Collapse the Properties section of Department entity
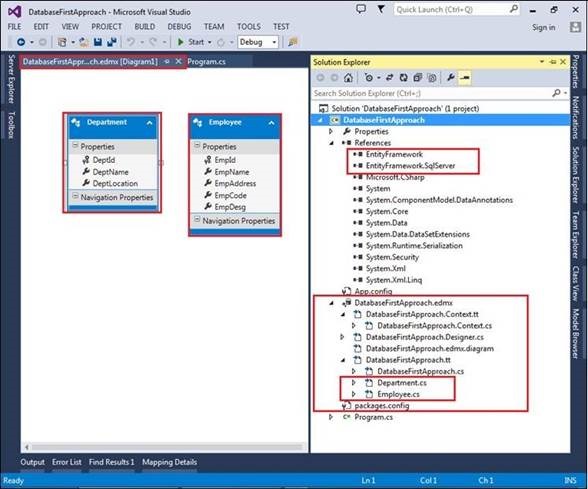 (75, 146)
